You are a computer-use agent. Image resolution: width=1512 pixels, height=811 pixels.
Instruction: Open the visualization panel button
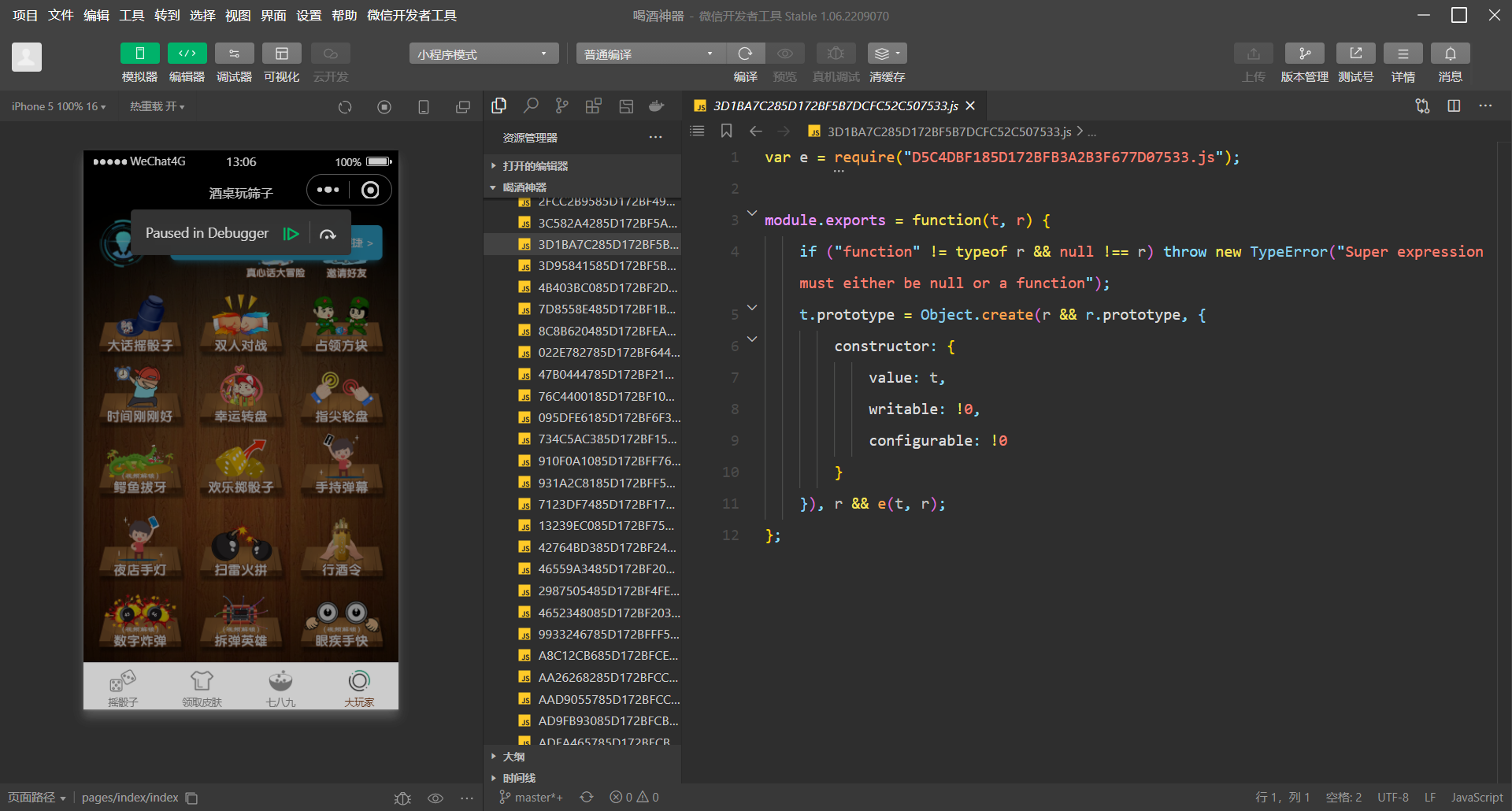click(x=281, y=54)
